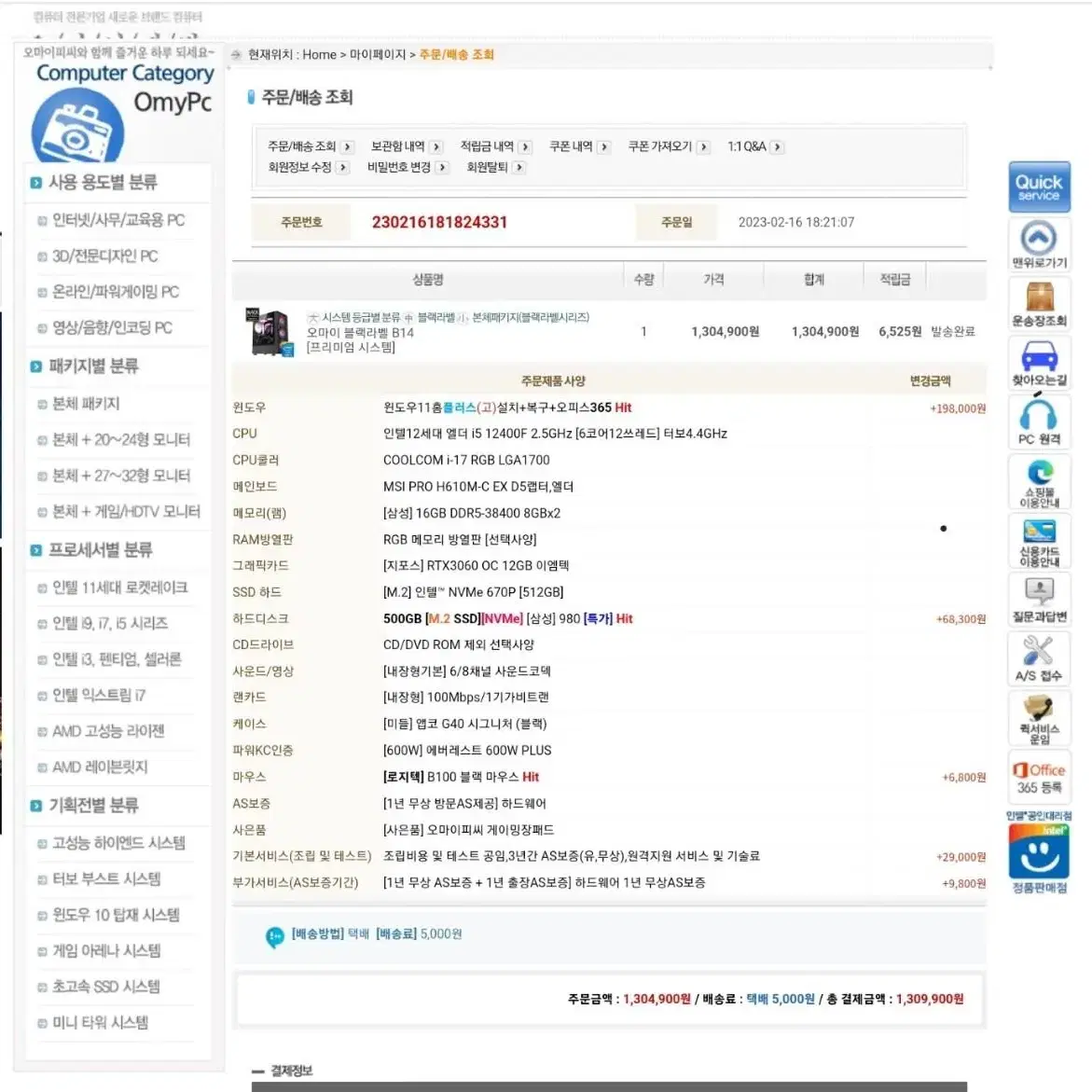
Task: Click the 주문/배송 조회 breadcrumb link
Action: tap(457, 54)
